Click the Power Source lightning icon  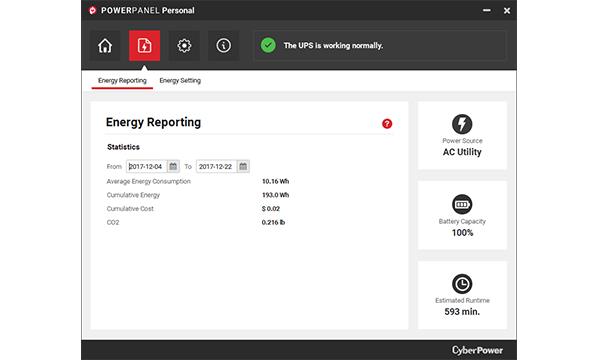pyautogui.click(x=462, y=124)
